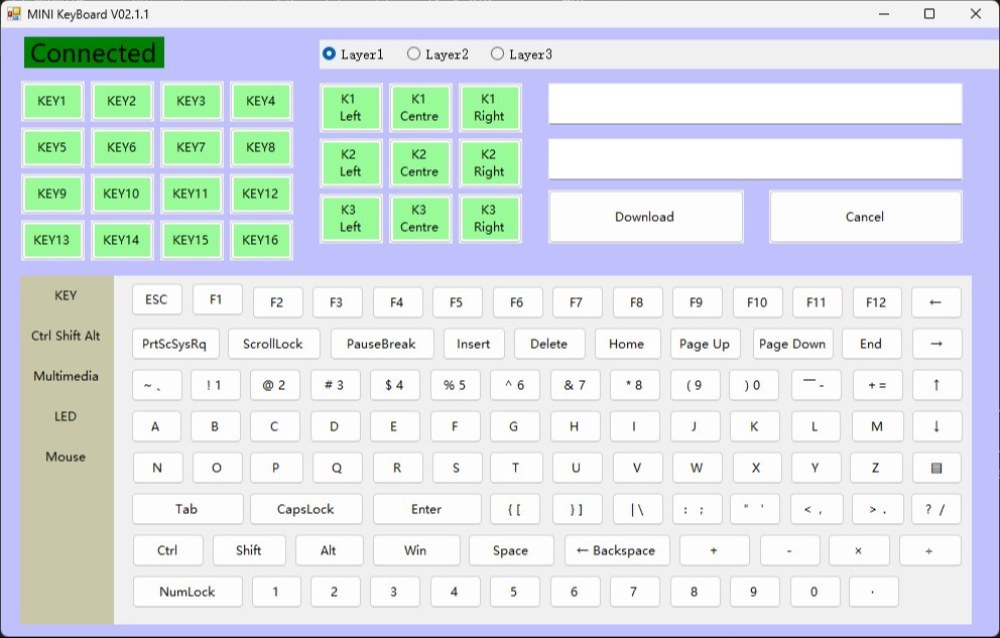Choose the K1 Left knob action

coord(350,107)
